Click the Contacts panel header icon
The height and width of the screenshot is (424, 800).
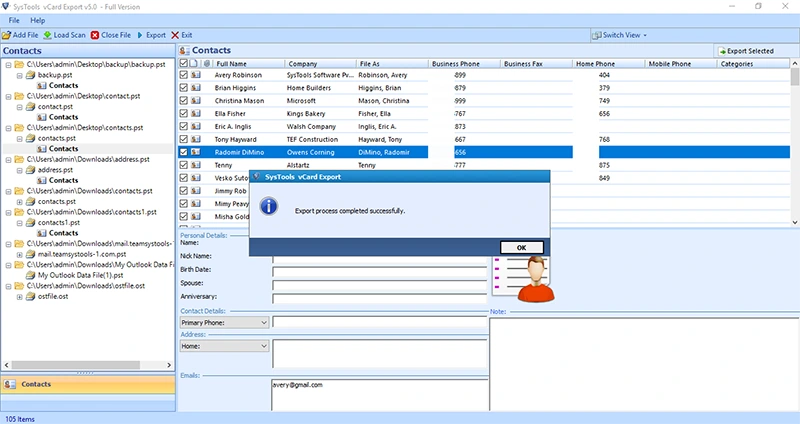click(184, 51)
